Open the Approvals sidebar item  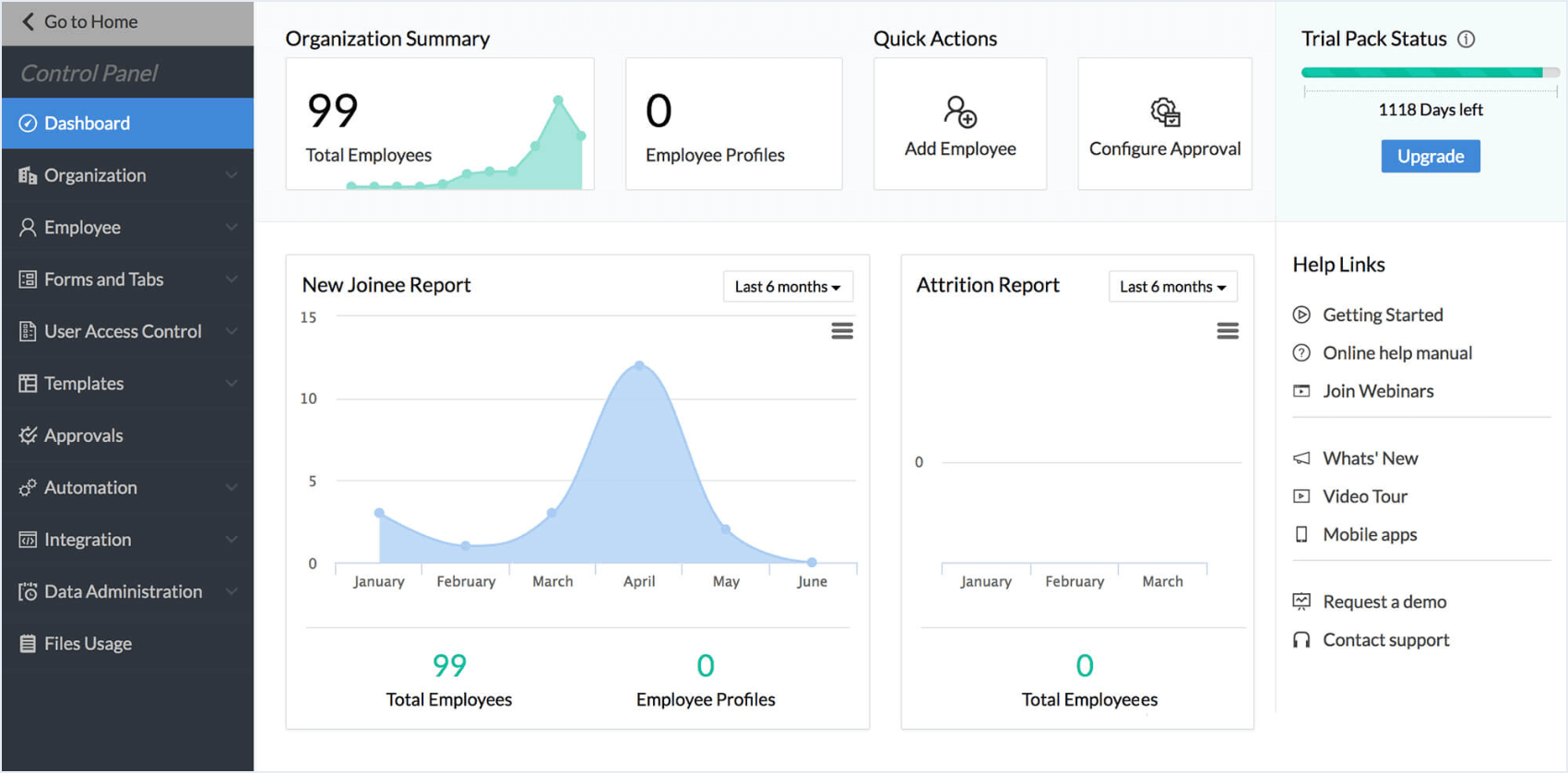click(83, 435)
